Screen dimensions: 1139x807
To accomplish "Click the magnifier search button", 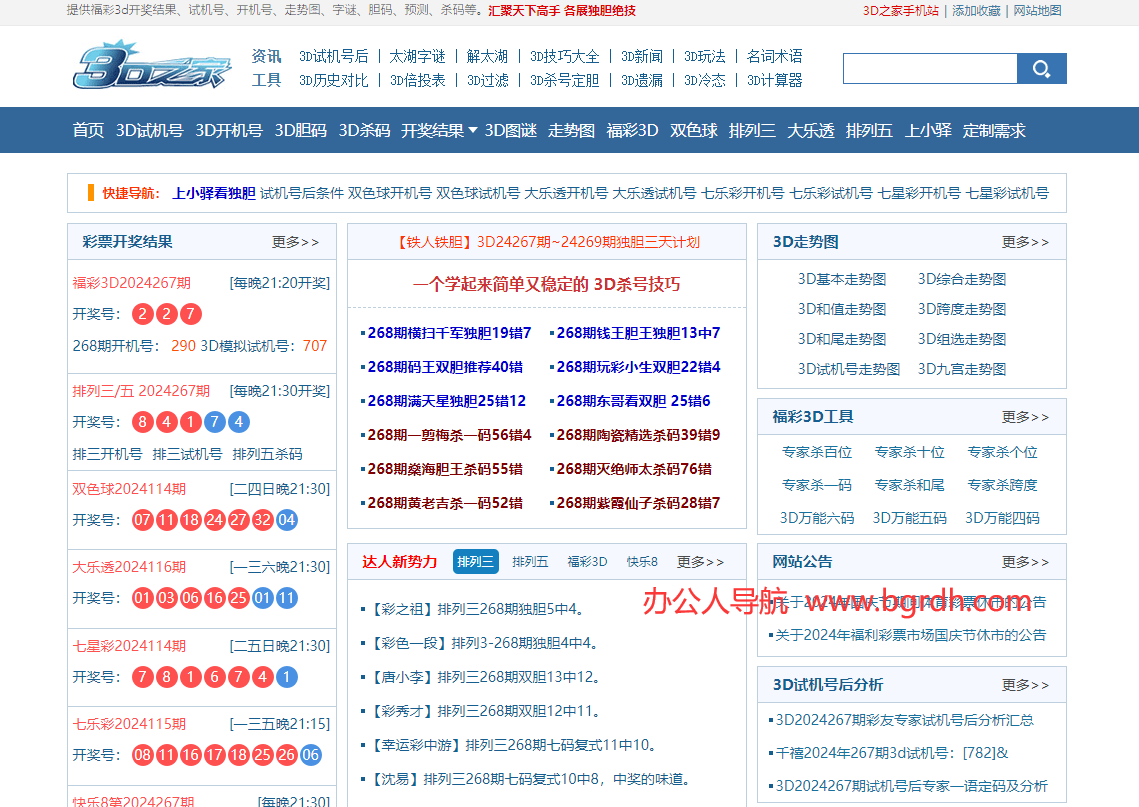I will [x=1041, y=69].
